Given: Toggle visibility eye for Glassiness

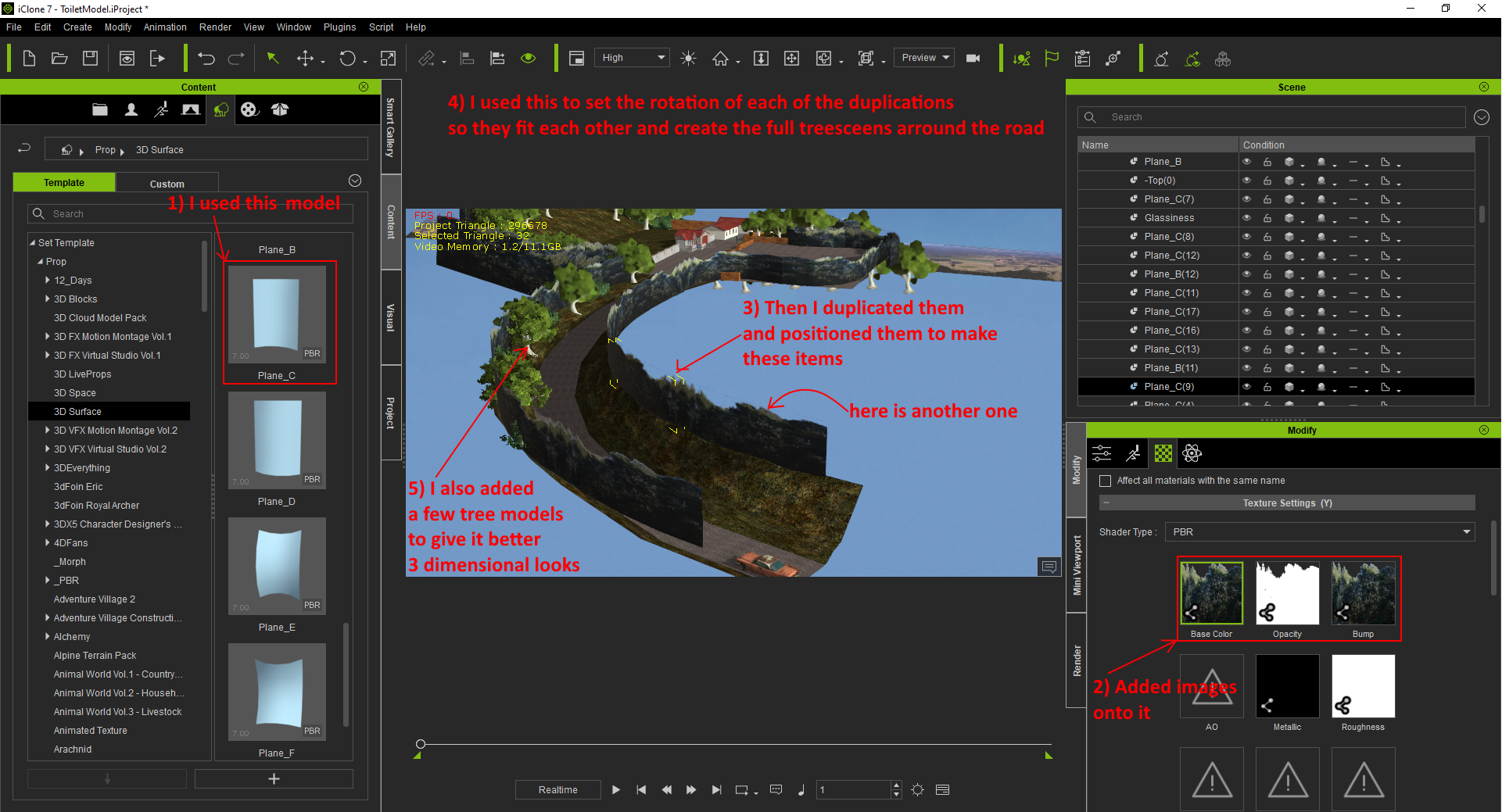Looking at the screenshot, I should pyautogui.click(x=1247, y=218).
